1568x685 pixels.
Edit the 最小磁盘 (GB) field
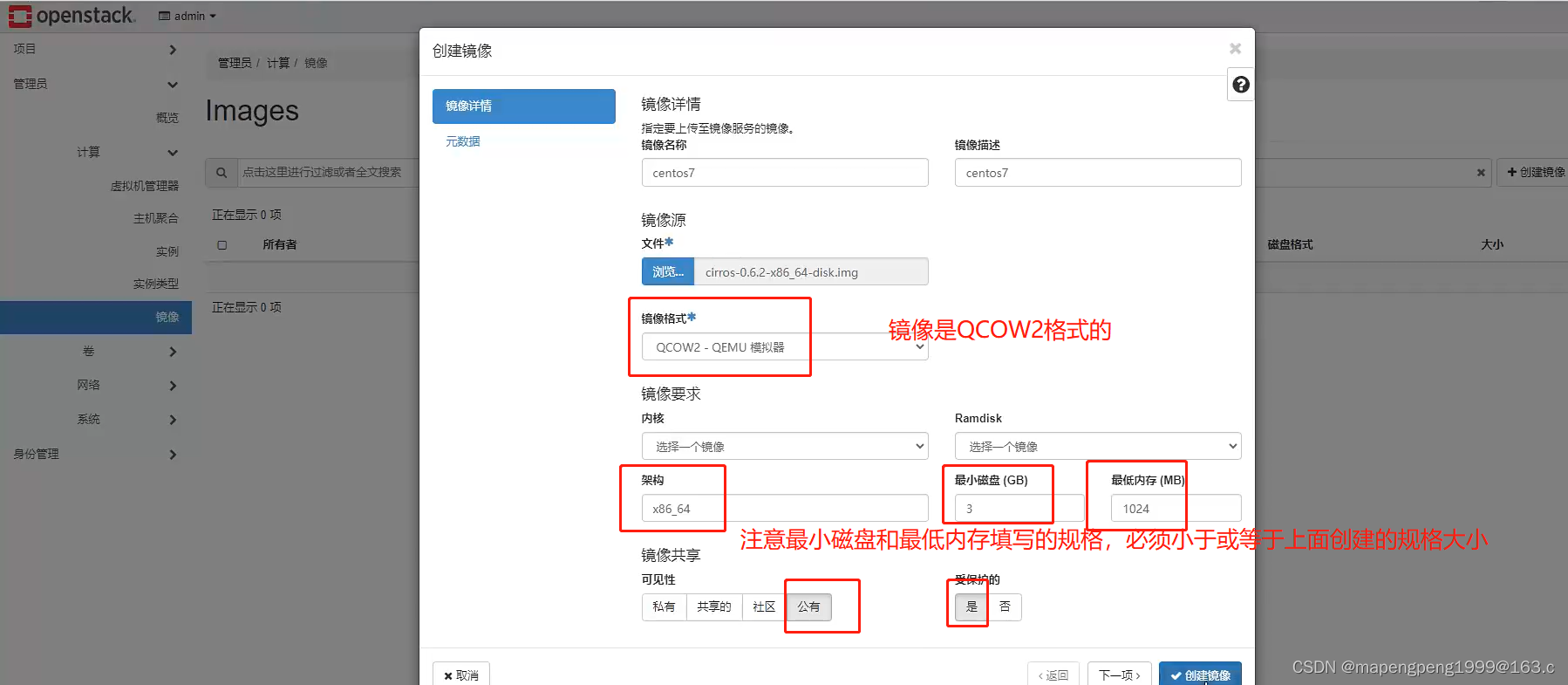tap(1019, 508)
